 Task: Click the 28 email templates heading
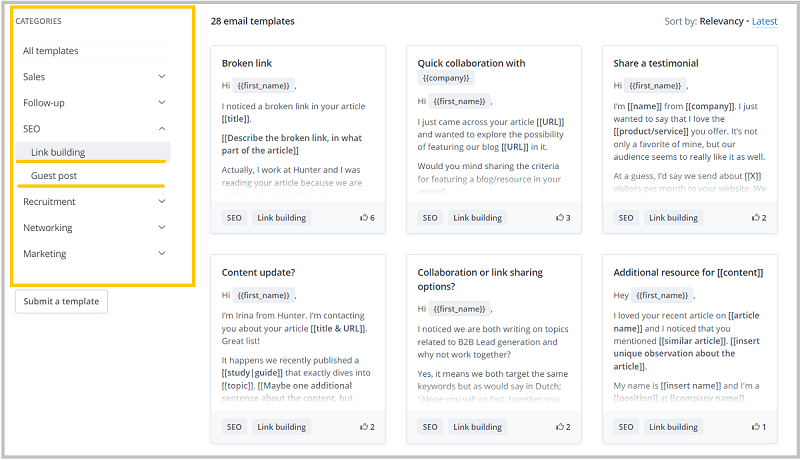[x=253, y=21]
